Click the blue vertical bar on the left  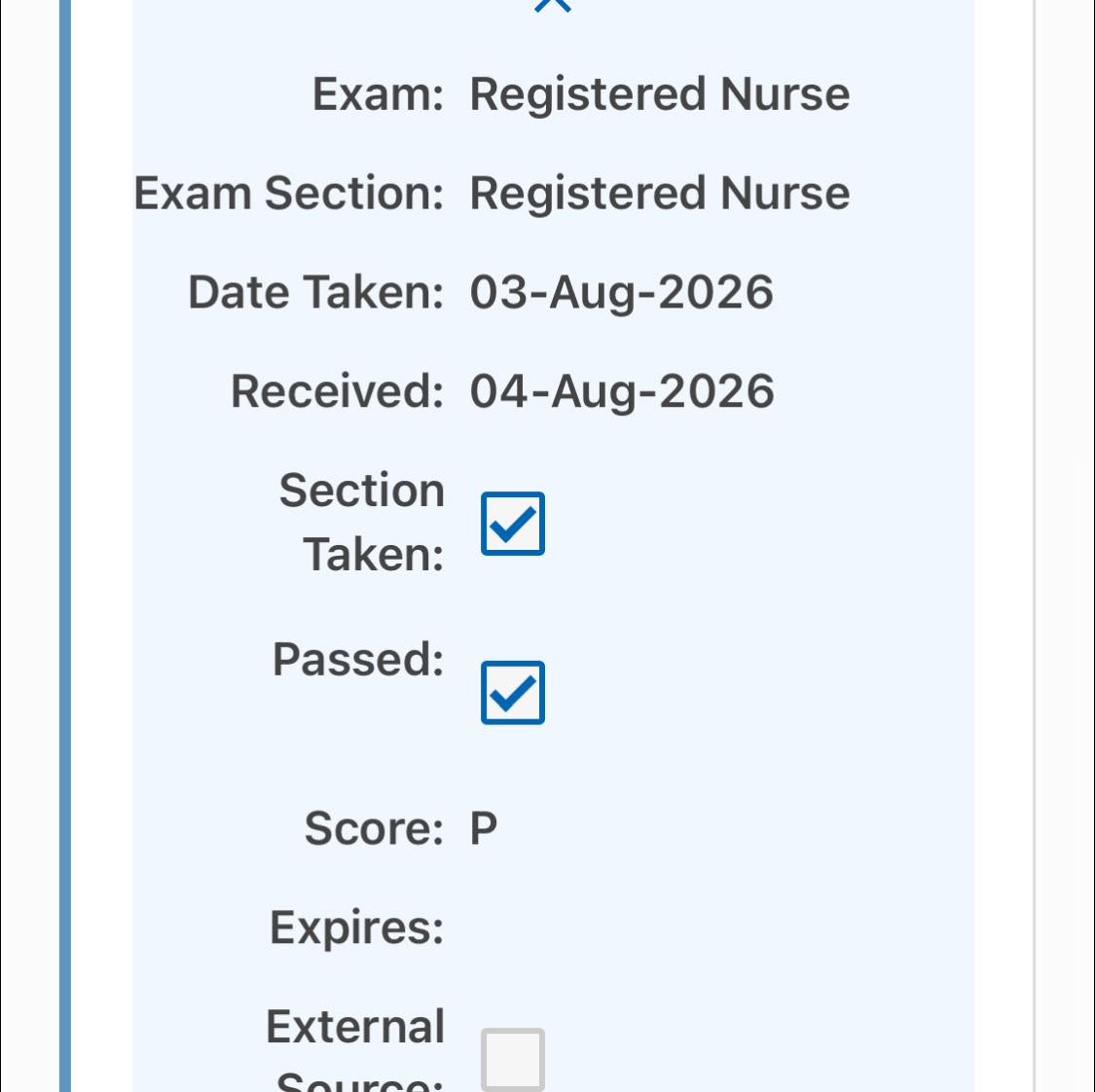(x=65, y=546)
